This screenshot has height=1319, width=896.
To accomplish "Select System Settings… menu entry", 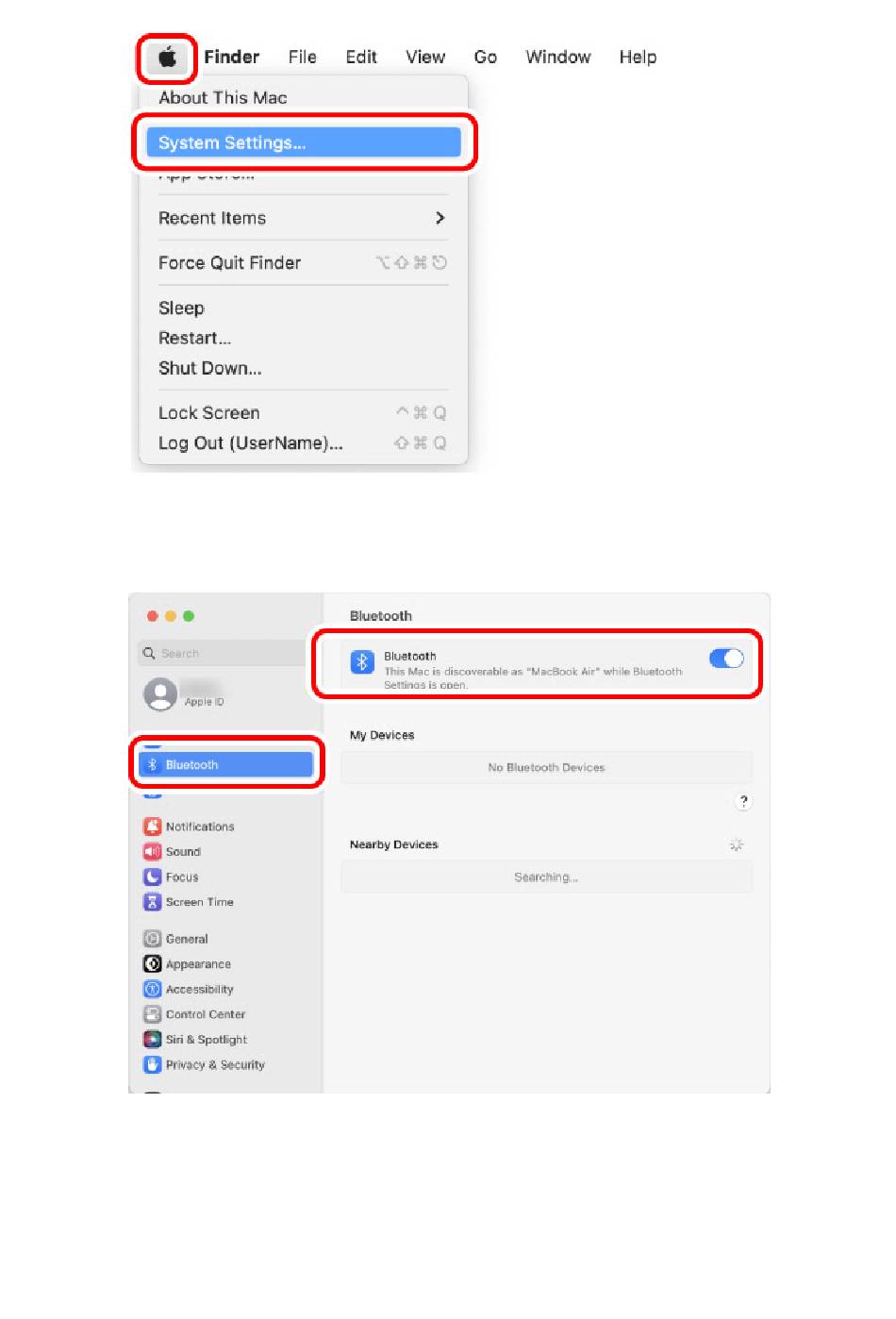I will pyautogui.click(x=304, y=142).
